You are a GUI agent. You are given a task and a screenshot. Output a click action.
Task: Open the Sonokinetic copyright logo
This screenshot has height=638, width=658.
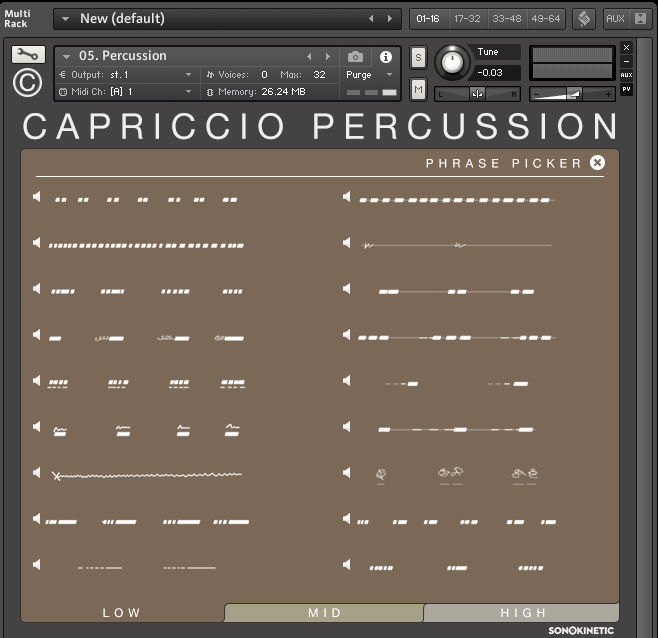(x=27, y=83)
